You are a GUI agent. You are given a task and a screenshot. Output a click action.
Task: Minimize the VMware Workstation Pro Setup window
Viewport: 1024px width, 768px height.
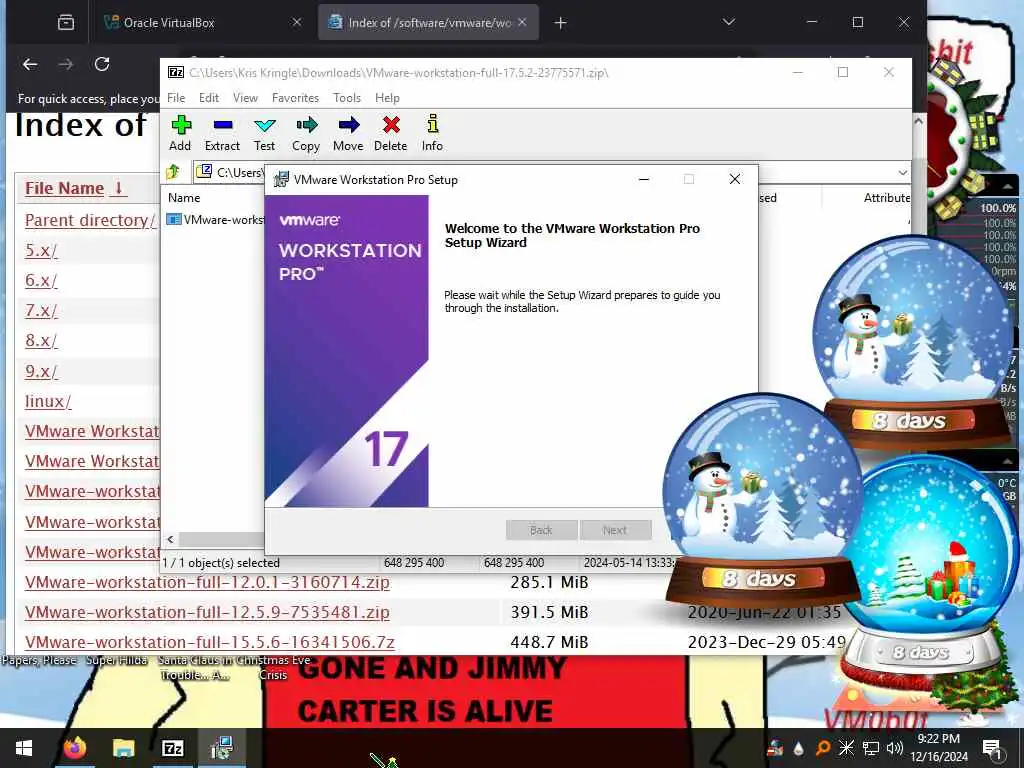pyautogui.click(x=644, y=180)
